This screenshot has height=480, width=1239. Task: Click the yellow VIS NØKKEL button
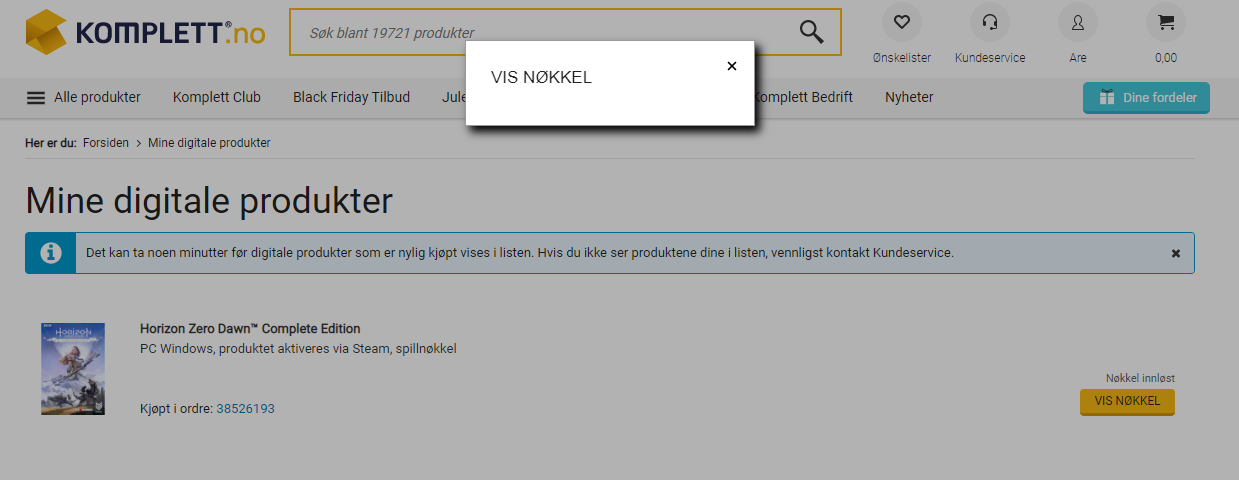point(1127,401)
